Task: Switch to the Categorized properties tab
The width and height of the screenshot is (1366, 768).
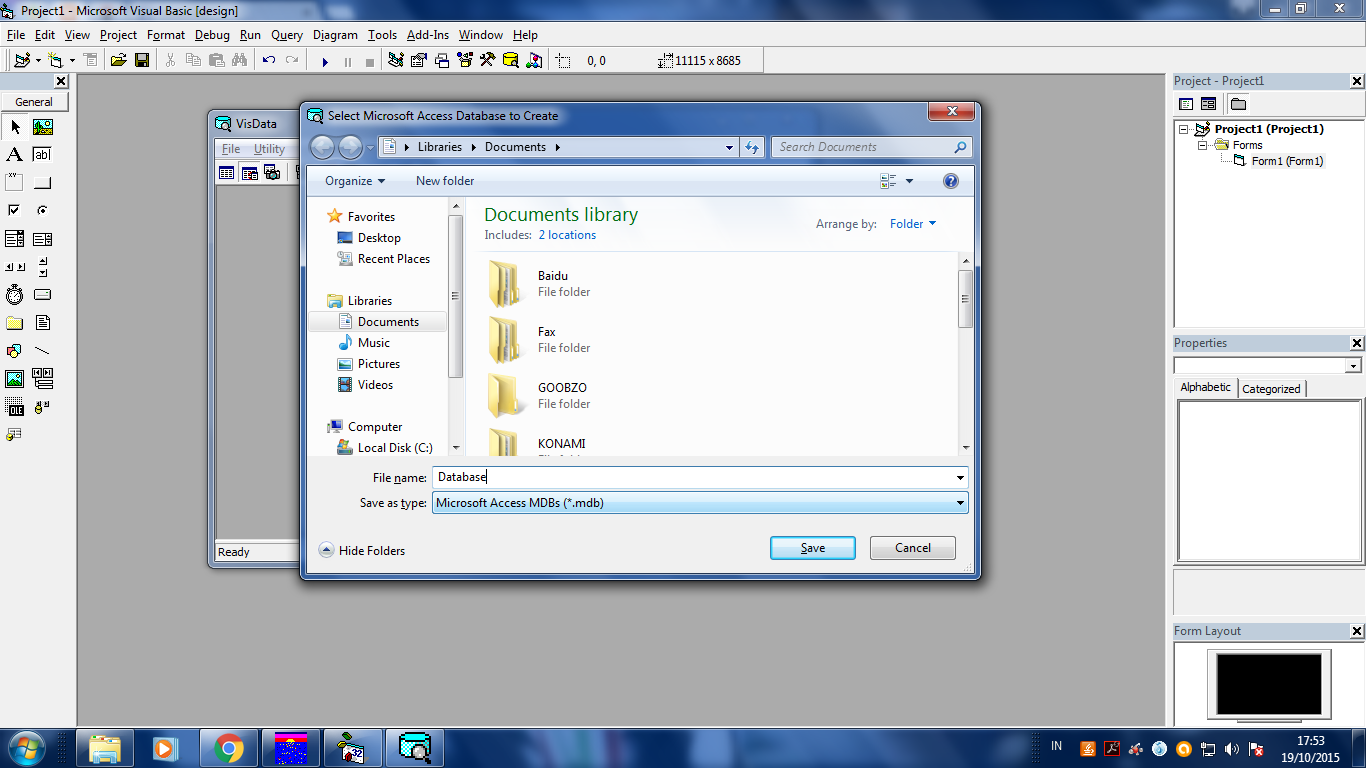Action: point(1271,388)
